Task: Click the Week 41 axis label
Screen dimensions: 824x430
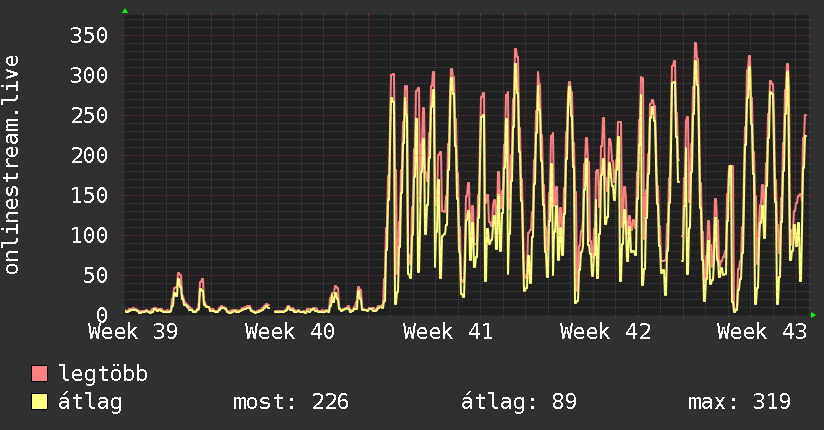Action: [448, 332]
